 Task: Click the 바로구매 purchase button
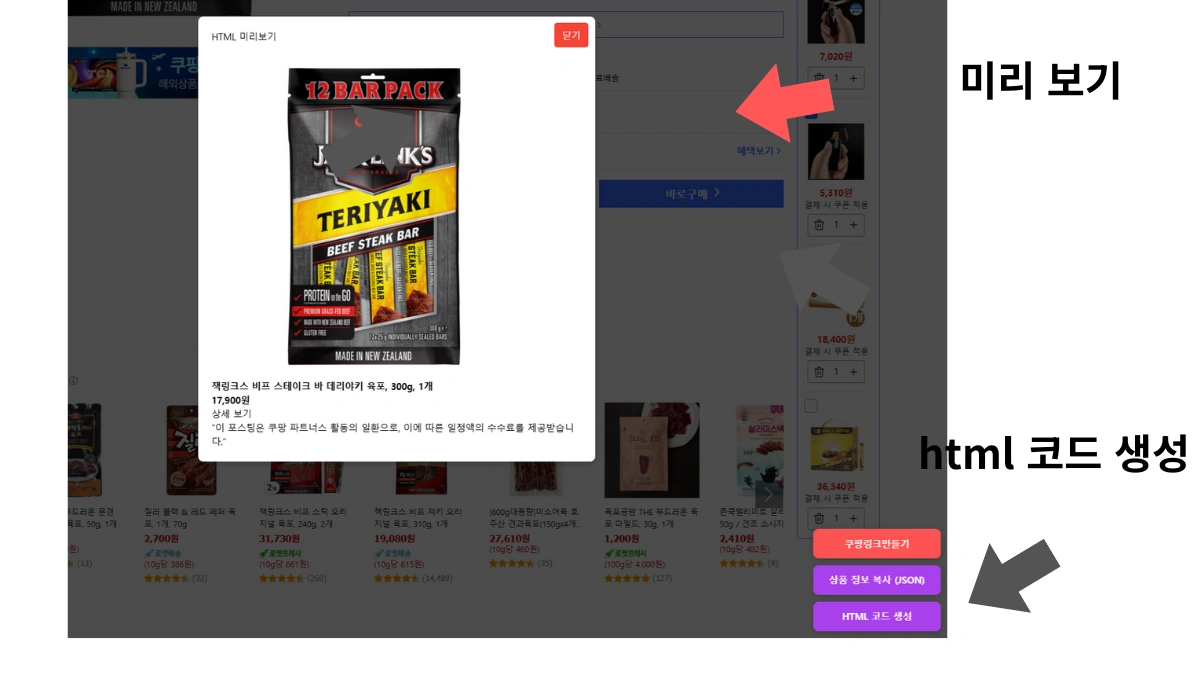(690, 193)
